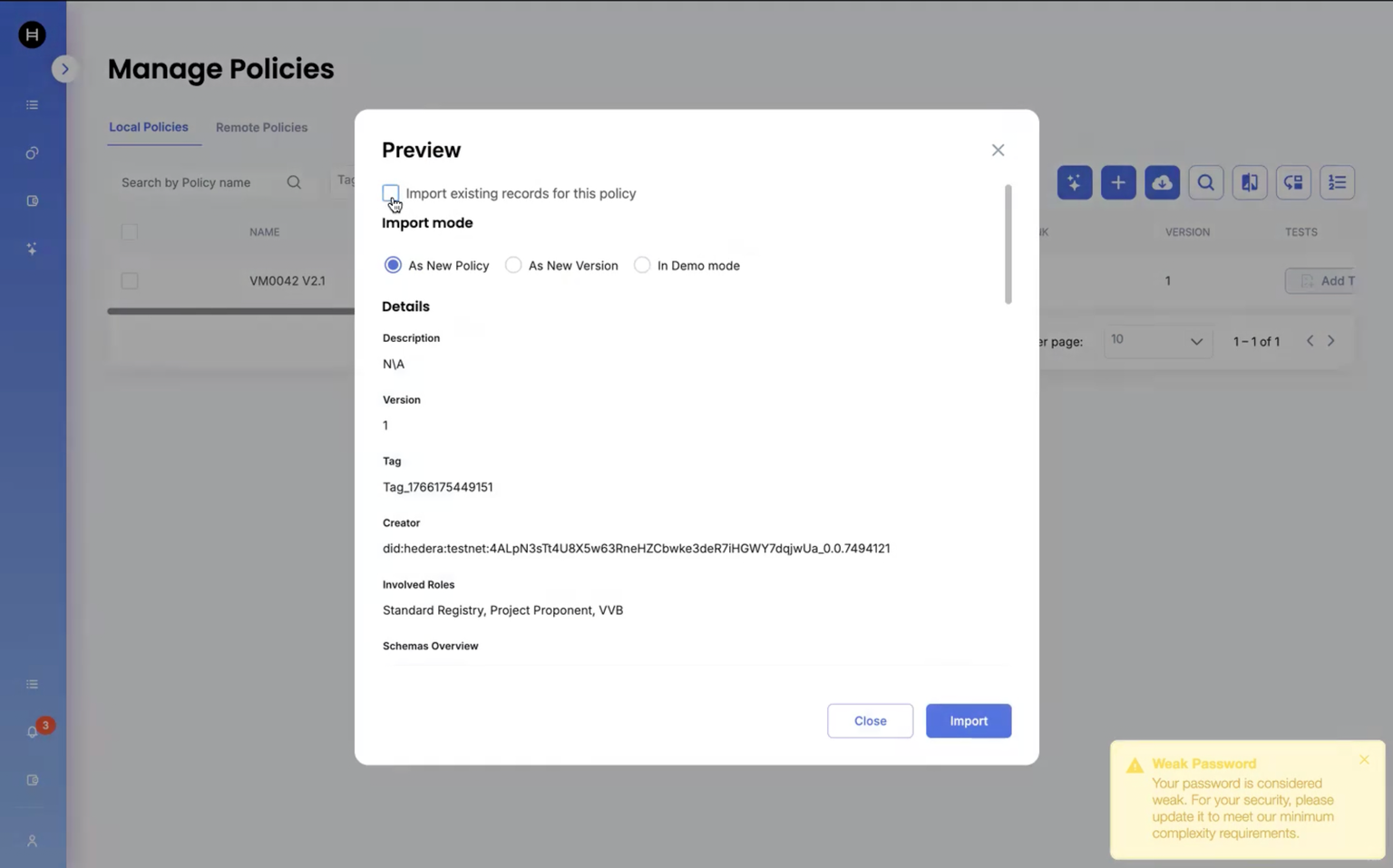This screenshot has width=1393, height=868.
Task: Go to next page arrow
Action: (1331, 341)
